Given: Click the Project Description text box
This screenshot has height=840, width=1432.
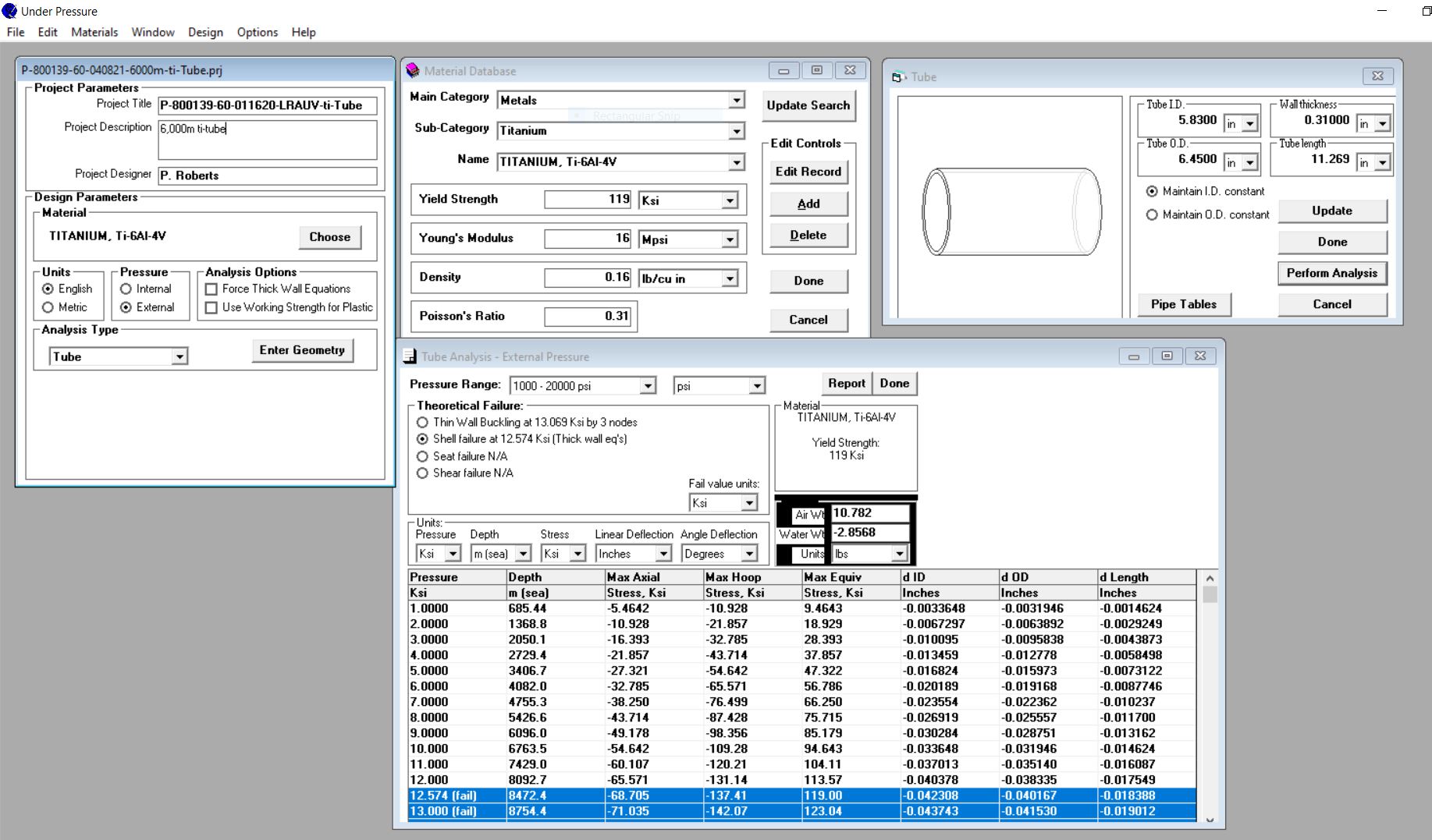Looking at the screenshot, I should tap(268, 140).
